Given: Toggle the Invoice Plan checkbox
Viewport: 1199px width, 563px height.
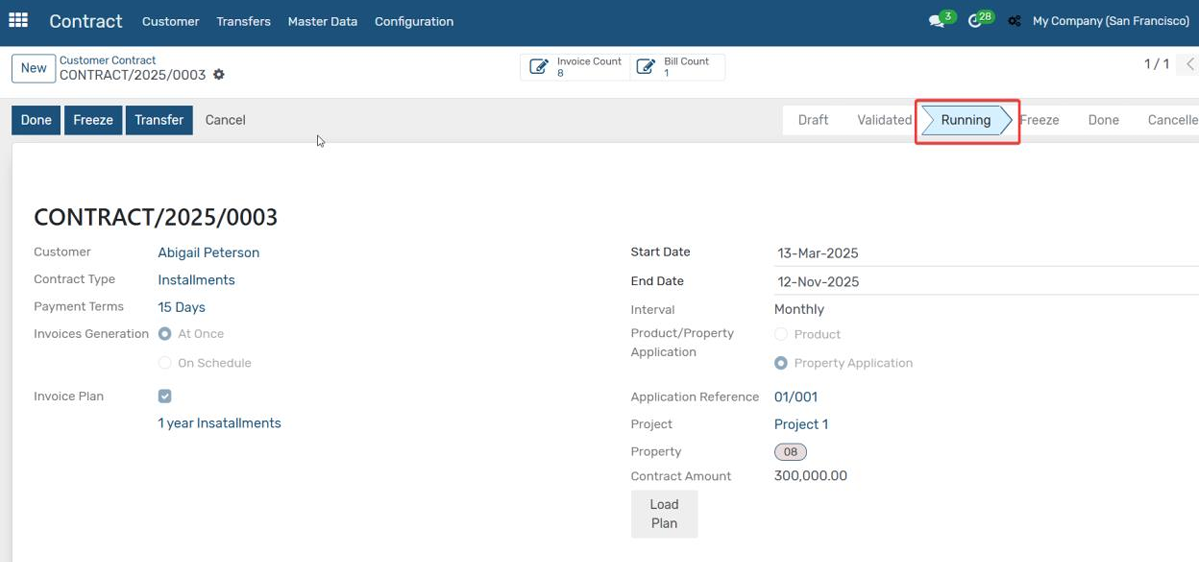Looking at the screenshot, I should (164, 396).
